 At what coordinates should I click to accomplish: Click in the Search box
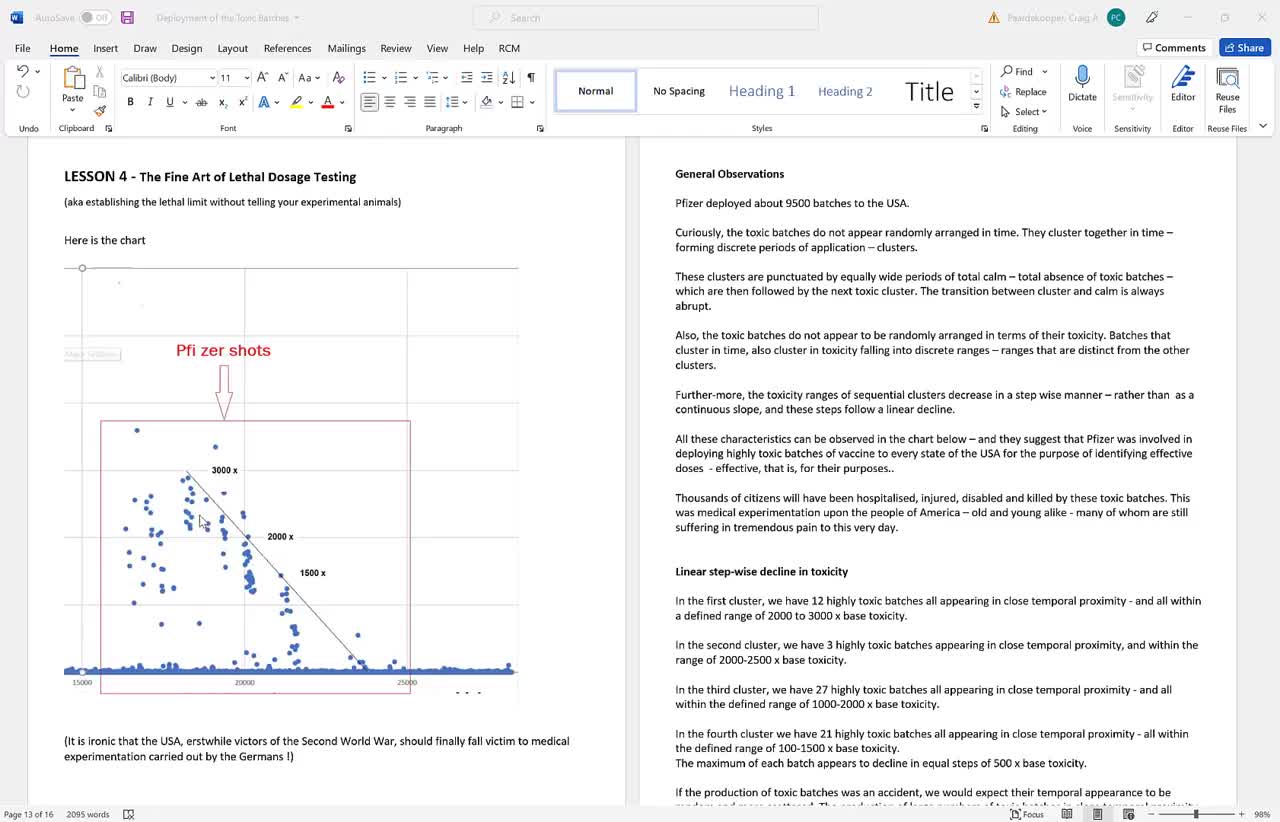(646, 17)
